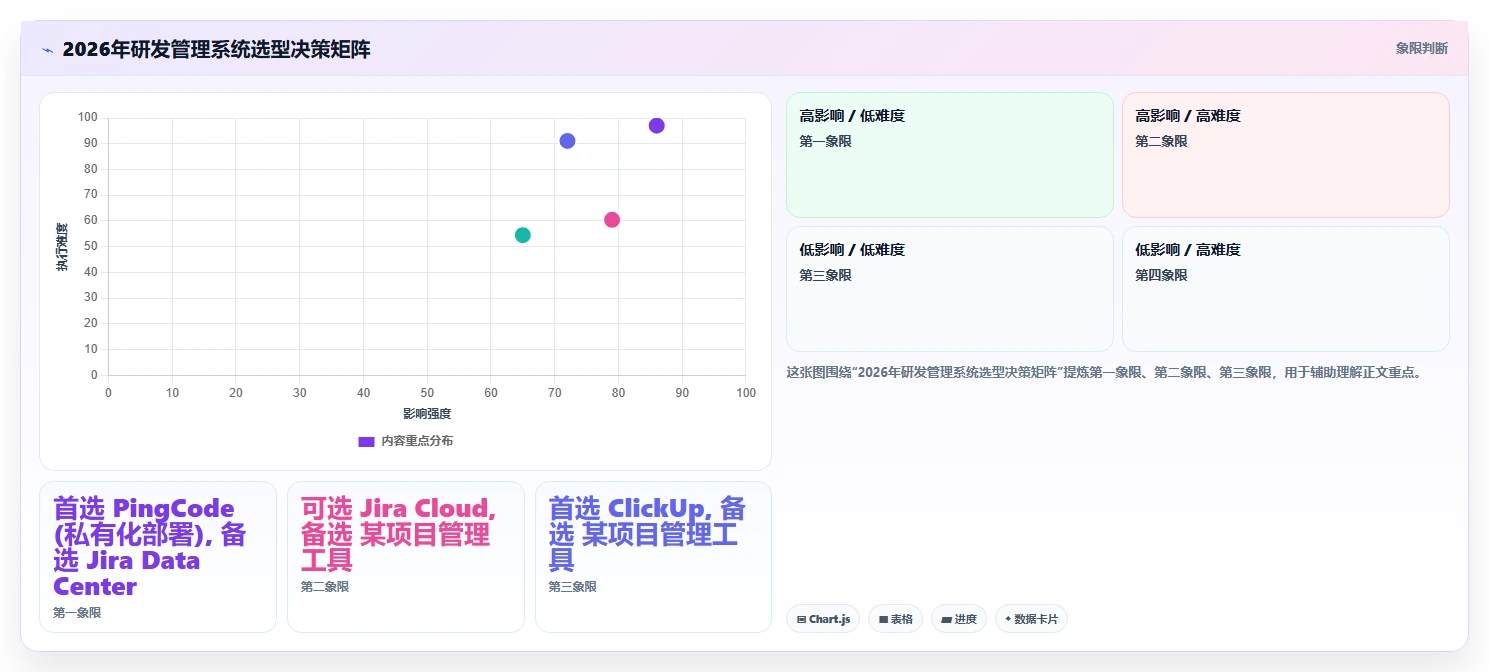Select the indigo blue data point on chart
The width and height of the screenshot is (1489, 672).
(567, 141)
